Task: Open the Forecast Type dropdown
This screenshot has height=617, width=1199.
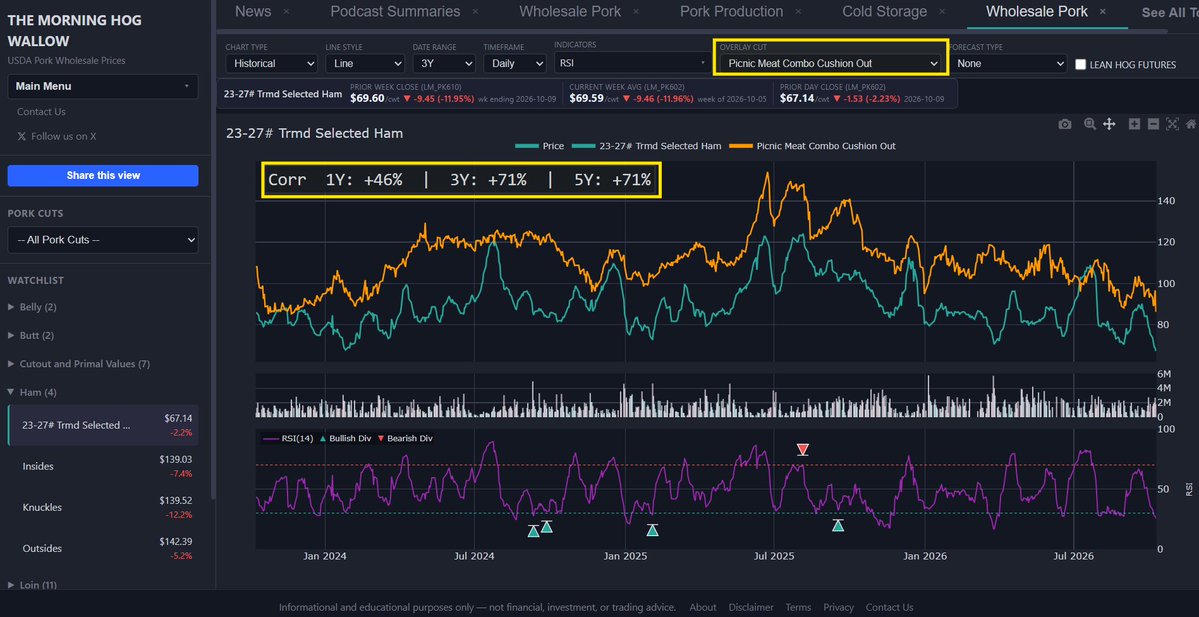Action: pyautogui.click(x=1007, y=63)
